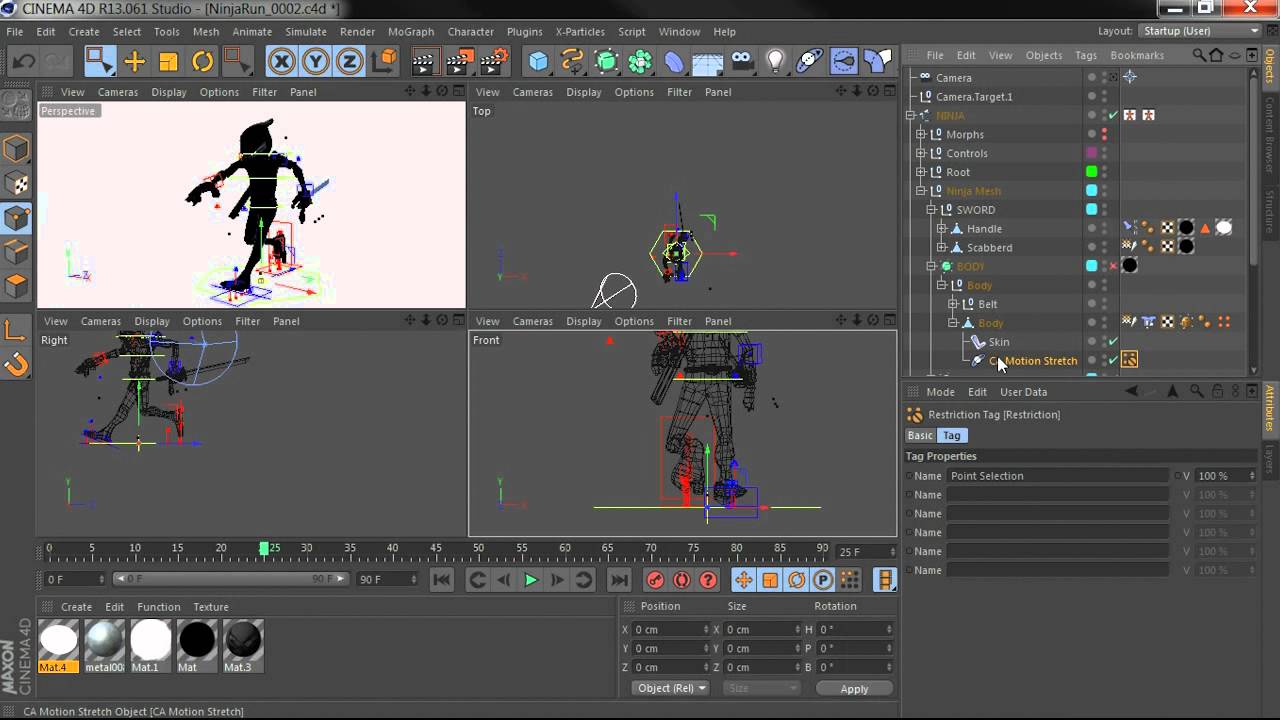Enable Make Editable mode icon
Screen dimensions: 1280x720
tap(16, 106)
